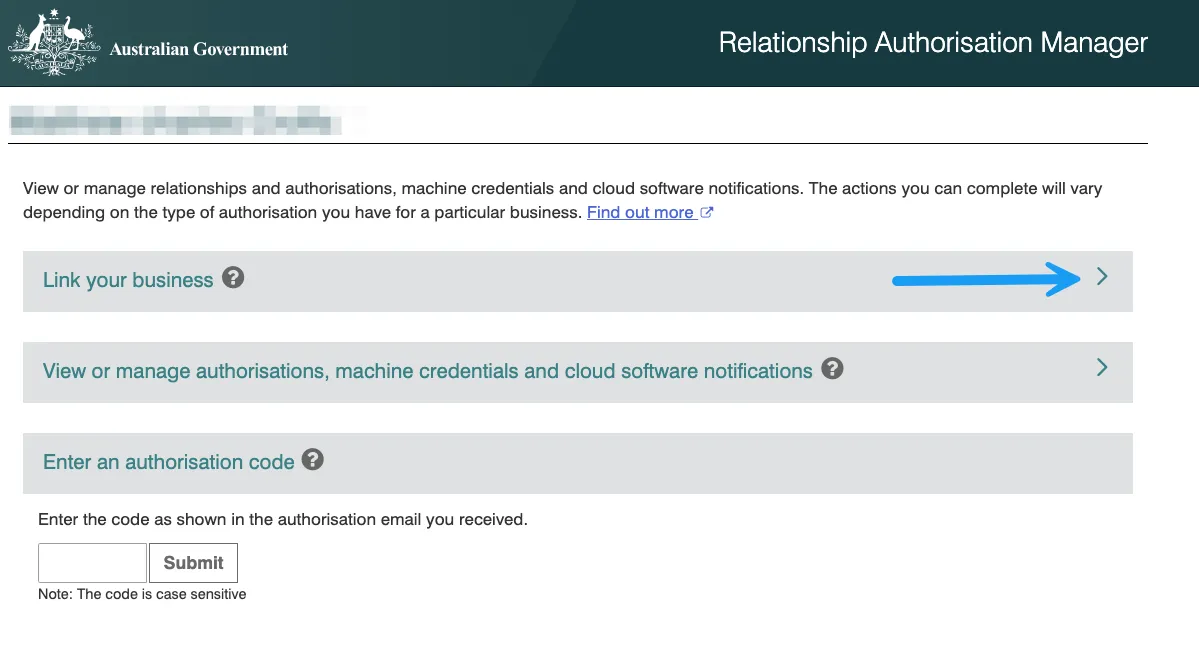
Task: Open help for View or manage authorisations
Action: point(831,369)
